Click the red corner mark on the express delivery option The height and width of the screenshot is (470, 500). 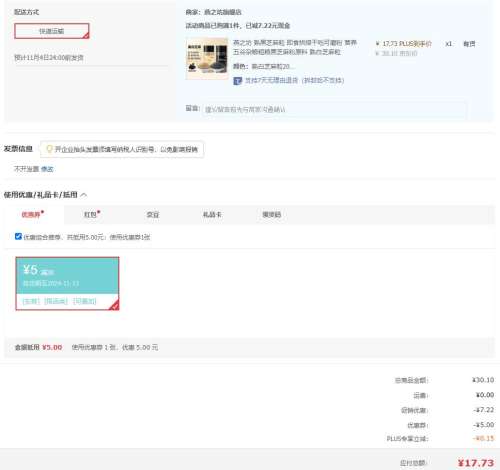click(86, 35)
